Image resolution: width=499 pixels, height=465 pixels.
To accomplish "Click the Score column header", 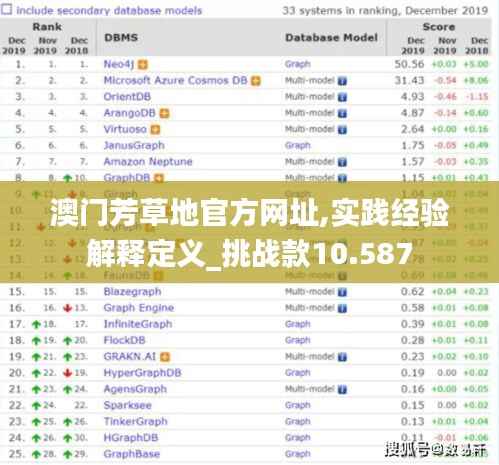I will (439, 27).
